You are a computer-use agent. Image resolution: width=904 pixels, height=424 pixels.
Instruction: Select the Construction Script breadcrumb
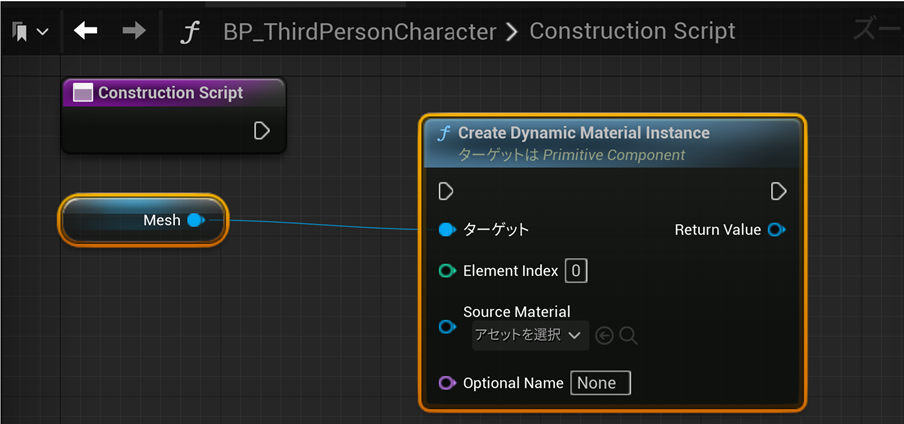coord(632,31)
